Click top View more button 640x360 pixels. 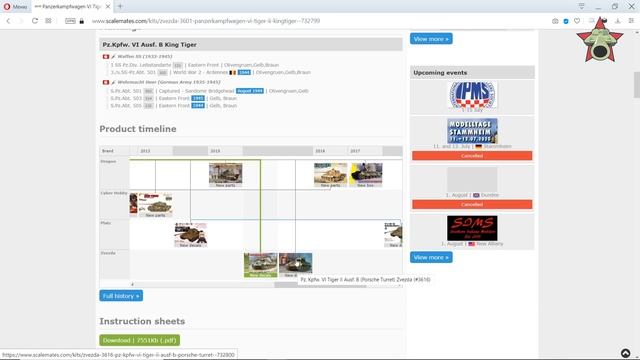pyautogui.click(x=431, y=39)
